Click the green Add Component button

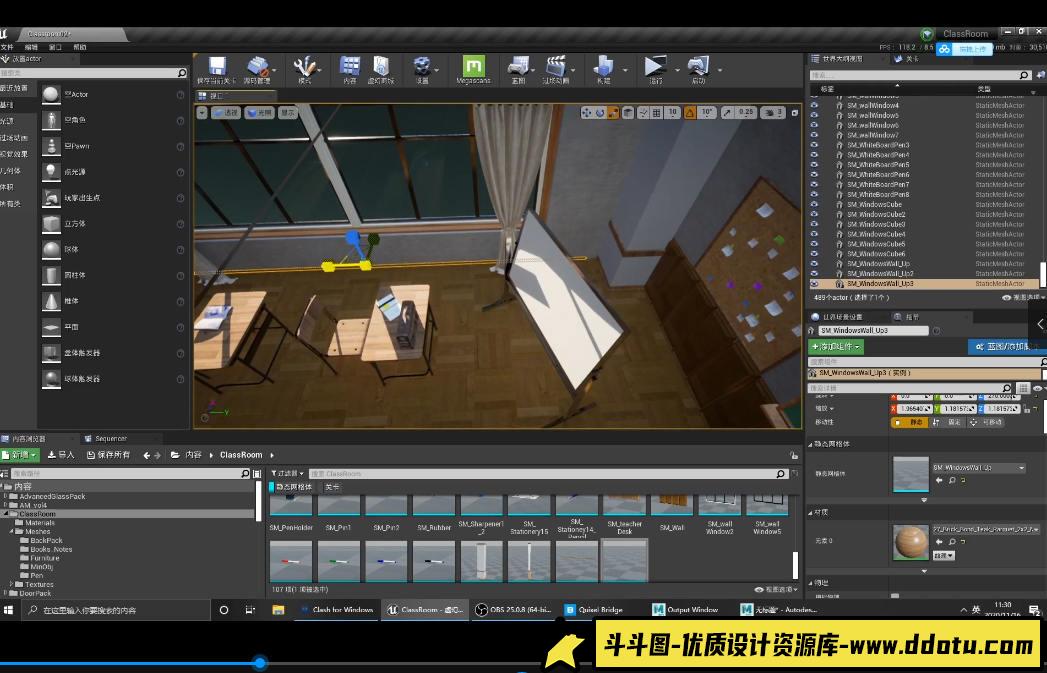836,347
